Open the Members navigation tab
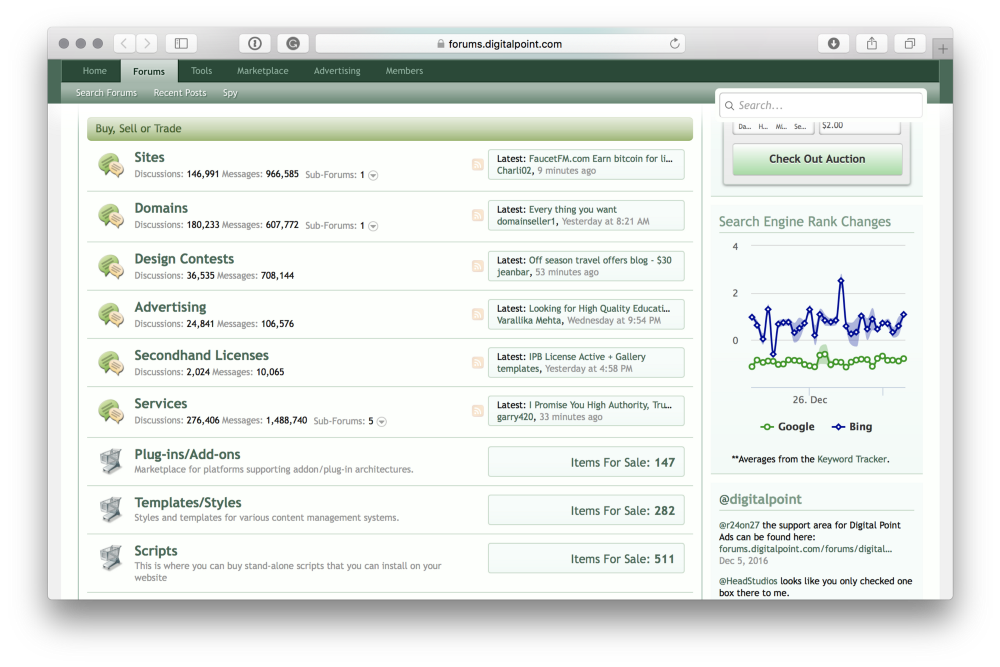 pos(404,71)
